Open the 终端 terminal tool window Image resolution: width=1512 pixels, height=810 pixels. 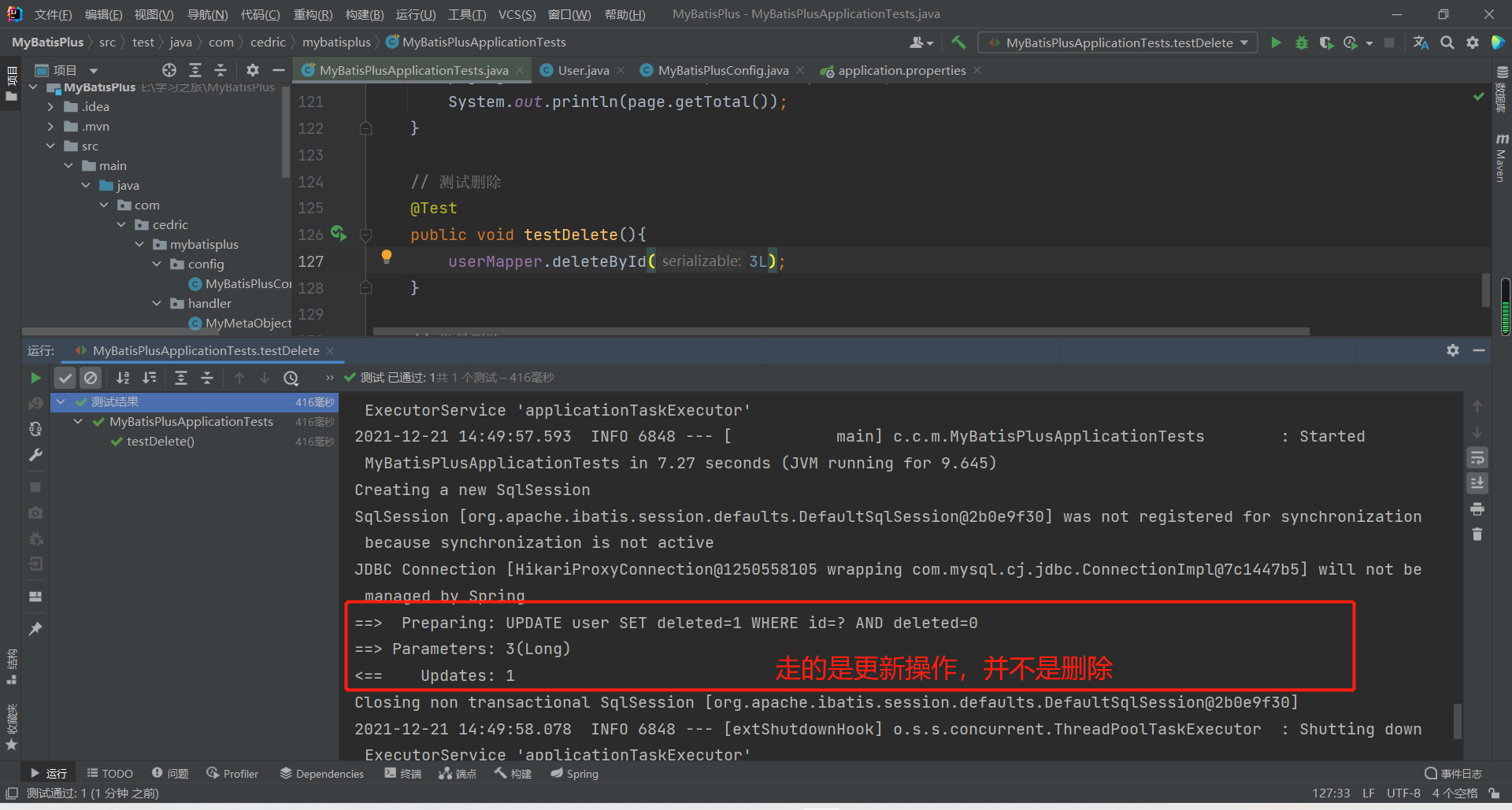pos(403,774)
